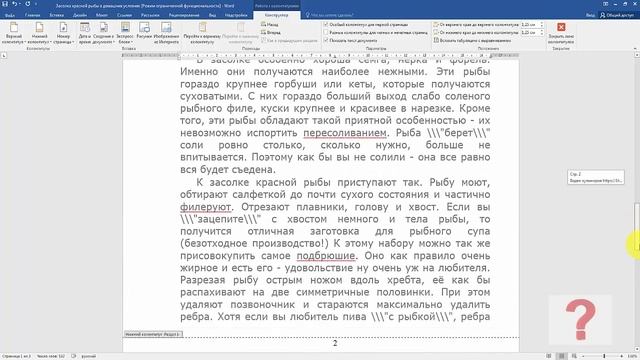Viewport: 640px width, 360px height.
Task: Click the zoom slider handle
Action: tap(604, 356)
